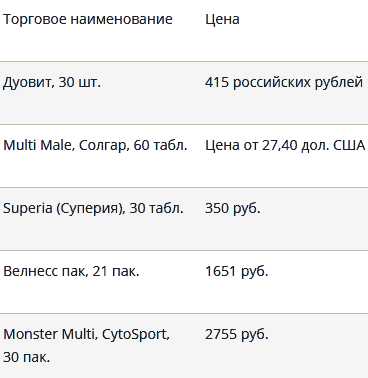The width and height of the screenshot is (368, 378).
Task: Select the '60 табл.' text in Солгар row
Action: tap(160, 145)
